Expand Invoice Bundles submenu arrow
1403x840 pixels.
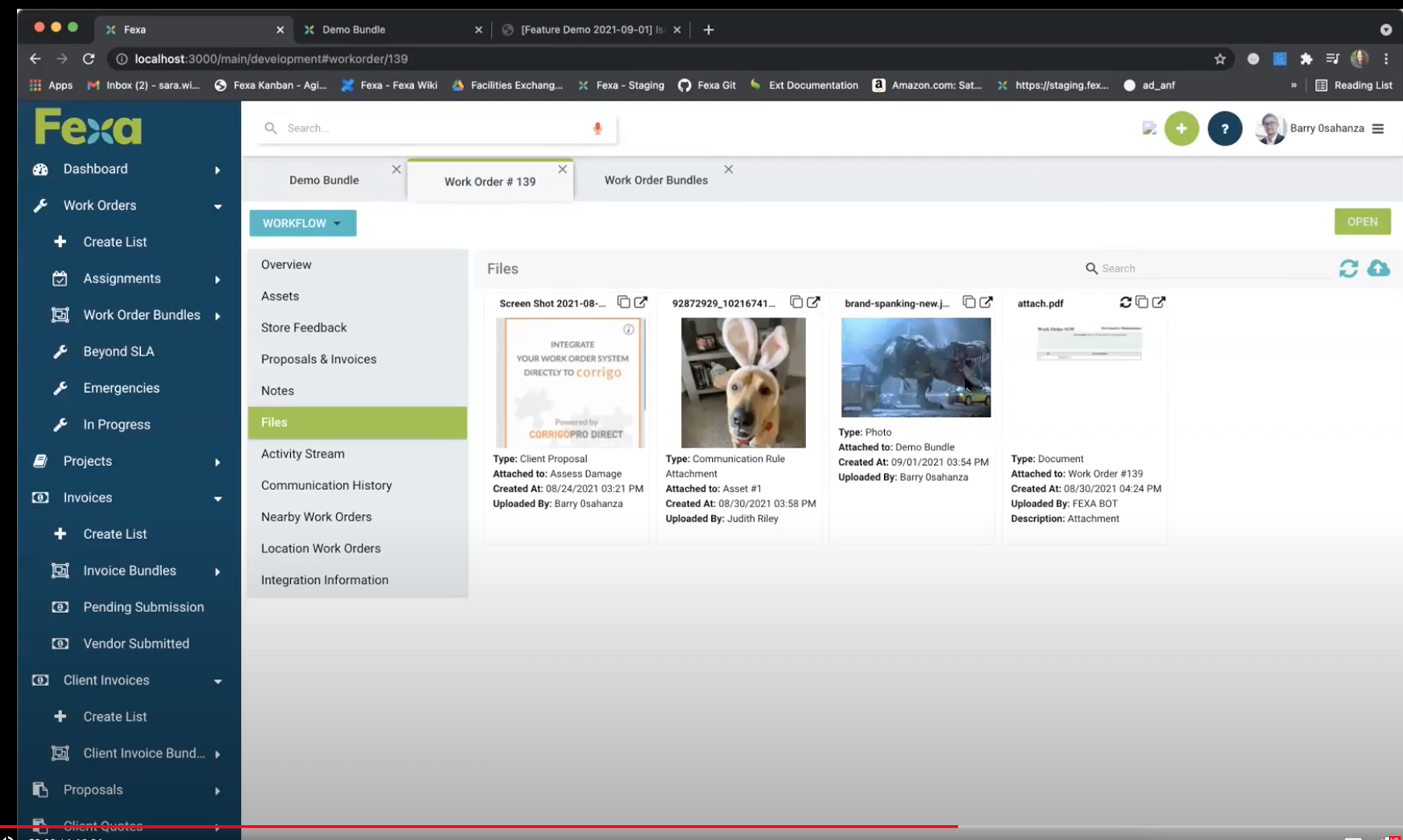pyautogui.click(x=218, y=572)
